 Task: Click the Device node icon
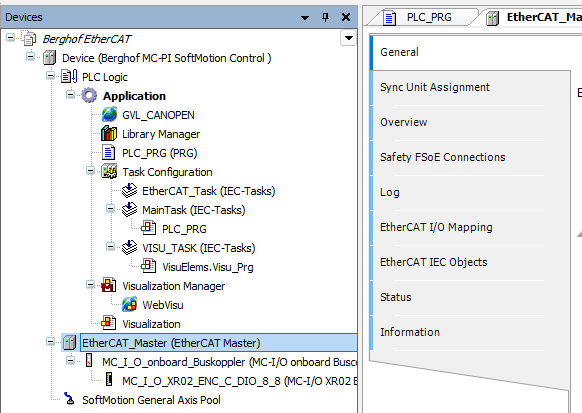49,58
